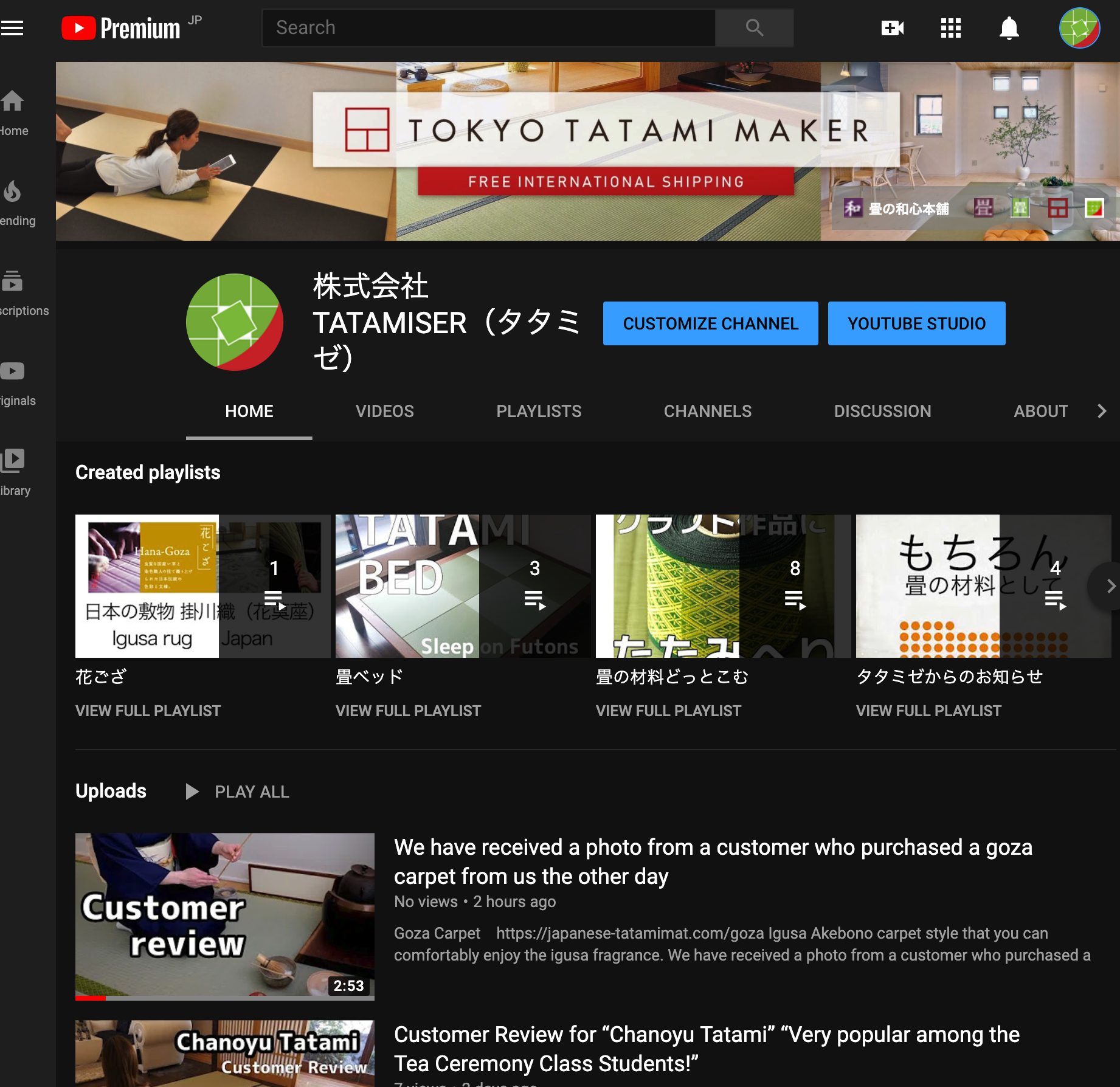The image size is (1120, 1087).
Task: View full playlist for 畳の材料どっとこむ
Action: pyautogui.click(x=668, y=711)
